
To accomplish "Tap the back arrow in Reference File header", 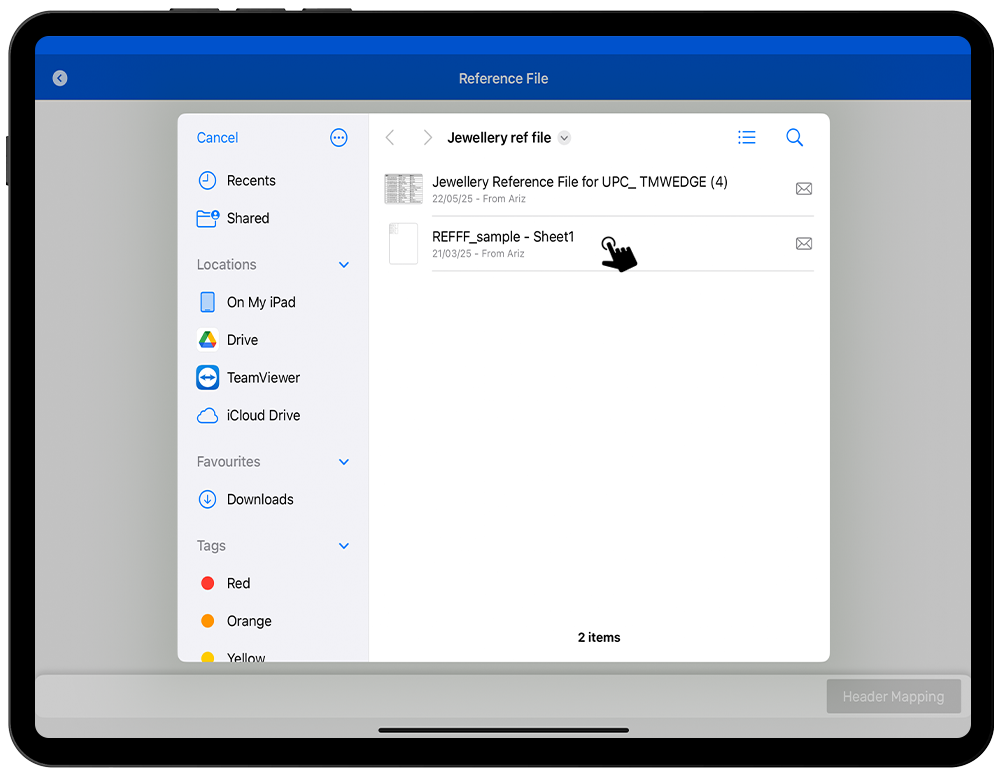I will coord(60,78).
